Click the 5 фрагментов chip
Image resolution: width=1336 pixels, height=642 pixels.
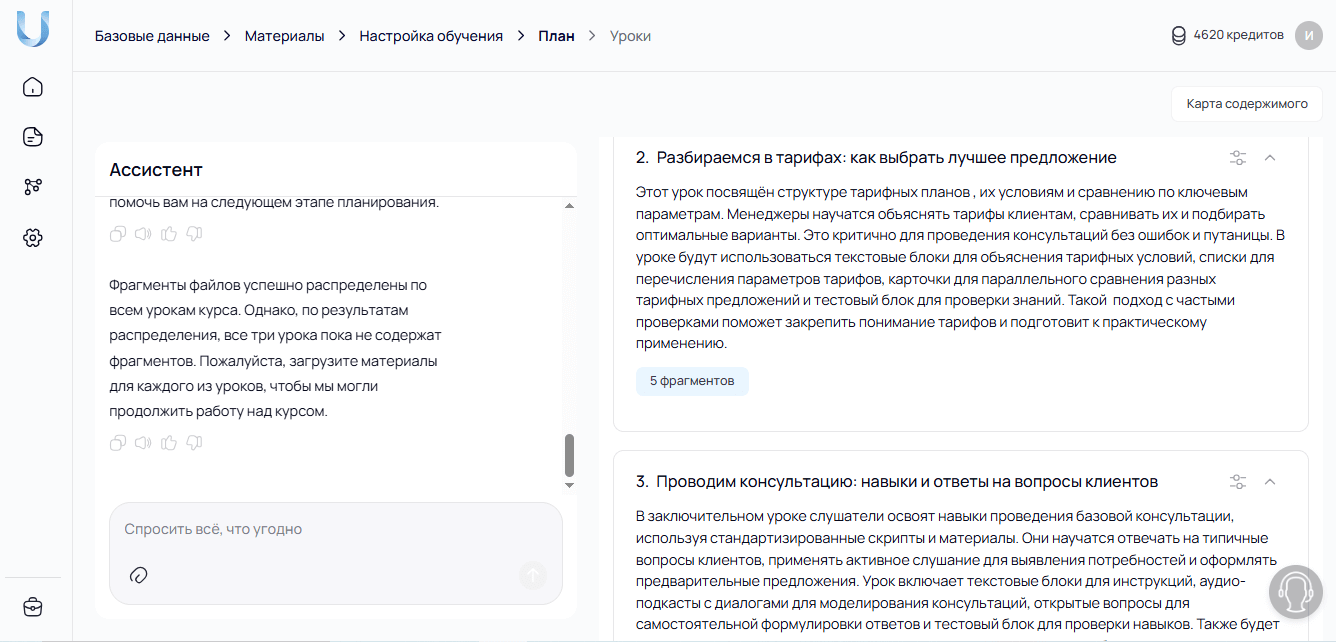pyautogui.click(x=692, y=381)
